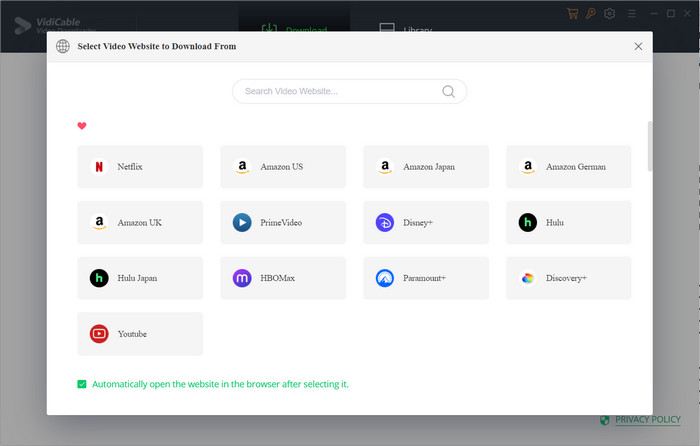Click the "Amazon German" label

click(576, 167)
